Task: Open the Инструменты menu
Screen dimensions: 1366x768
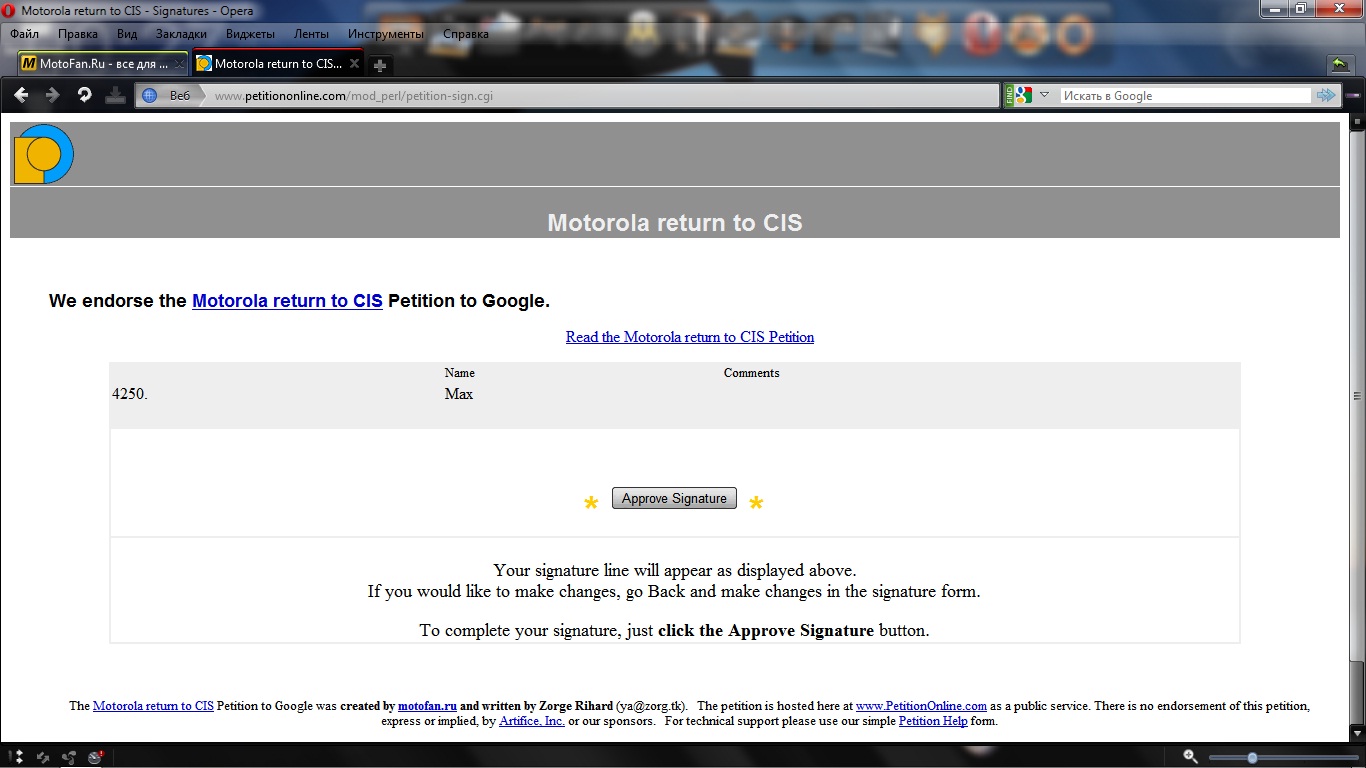Action: (x=386, y=34)
